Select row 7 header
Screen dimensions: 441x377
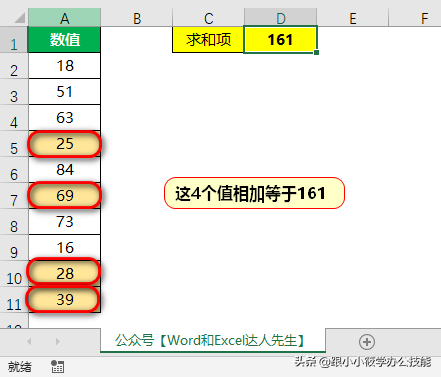tap(14, 196)
